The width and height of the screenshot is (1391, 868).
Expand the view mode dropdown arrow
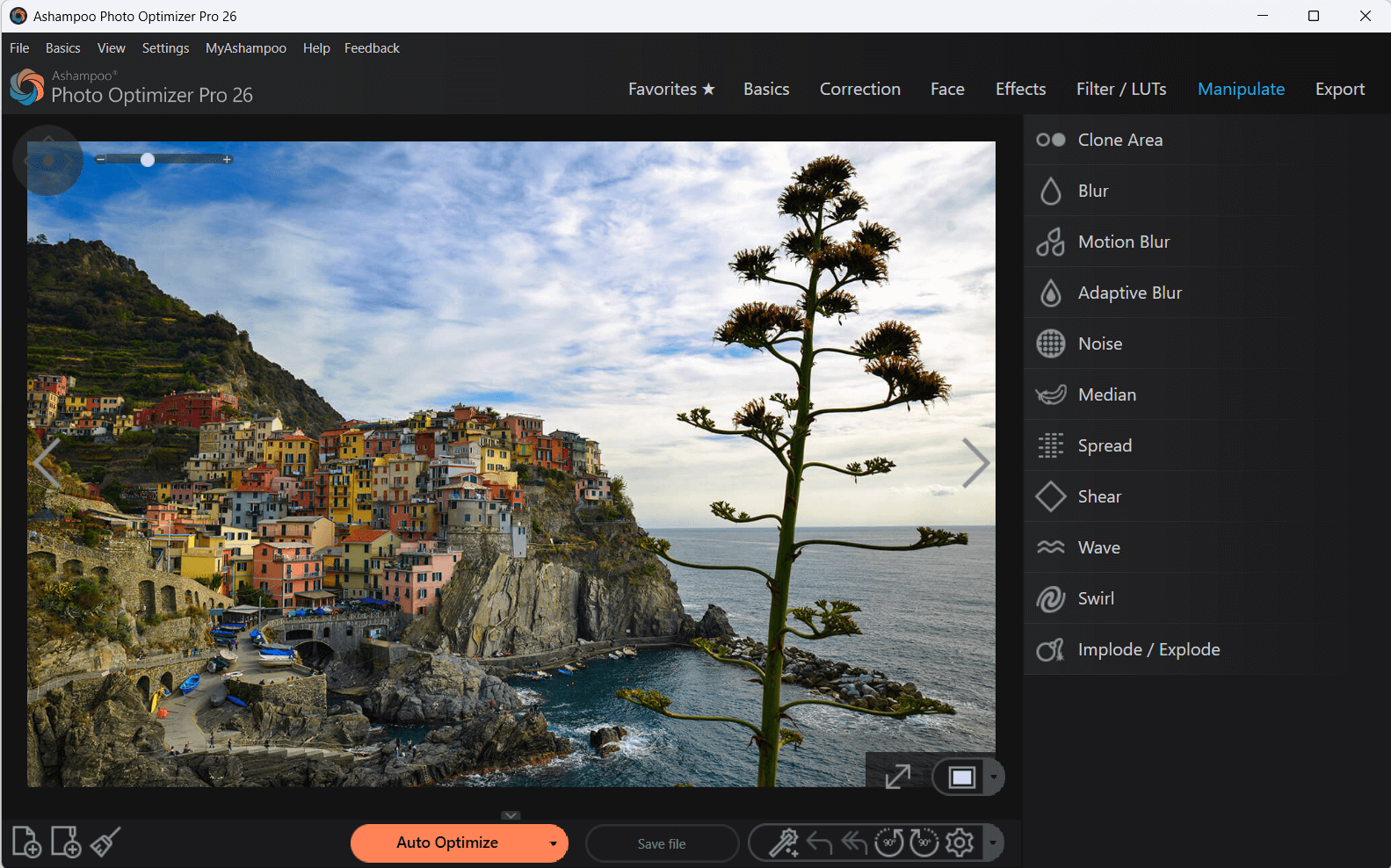click(994, 778)
